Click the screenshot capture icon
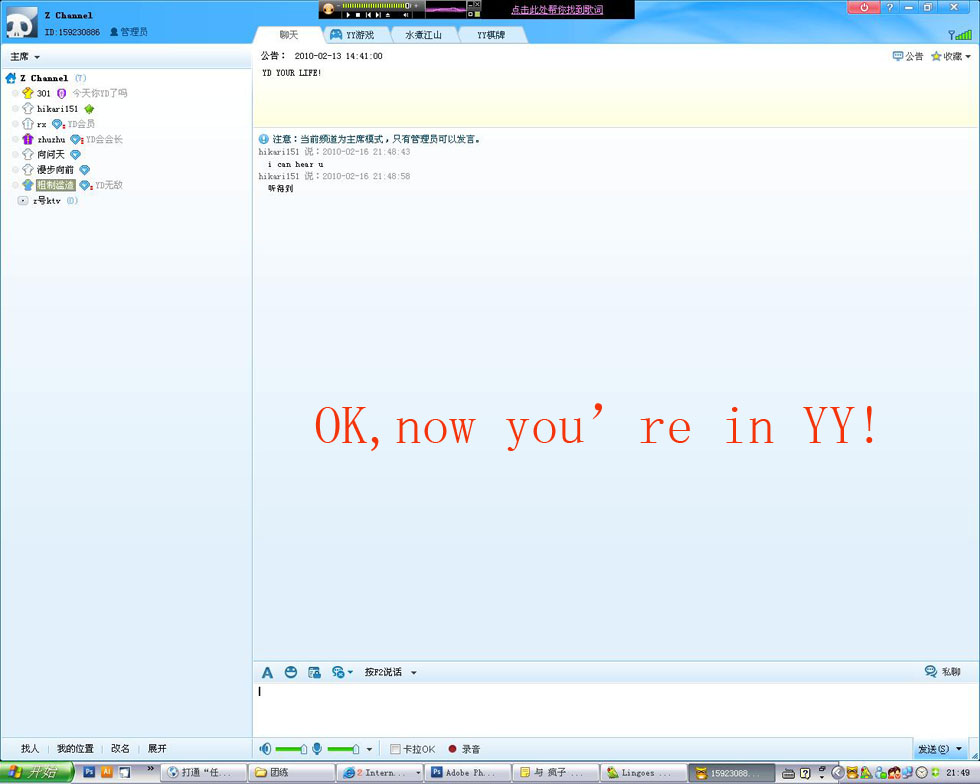The height and width of the screenshot is (784, 980). [314, 672]
